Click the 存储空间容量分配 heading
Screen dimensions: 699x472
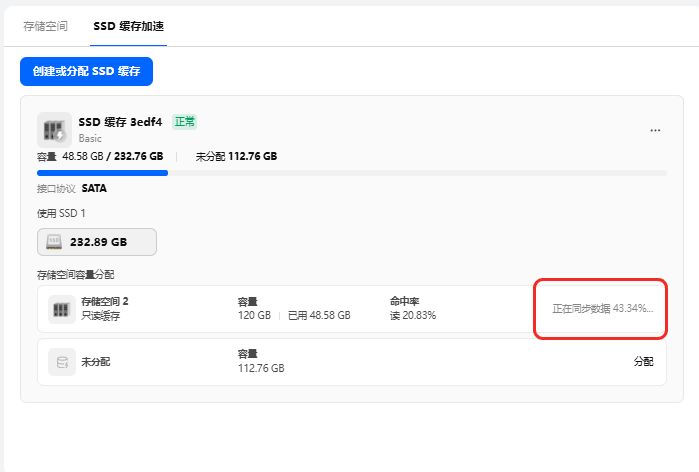[75, 275]
